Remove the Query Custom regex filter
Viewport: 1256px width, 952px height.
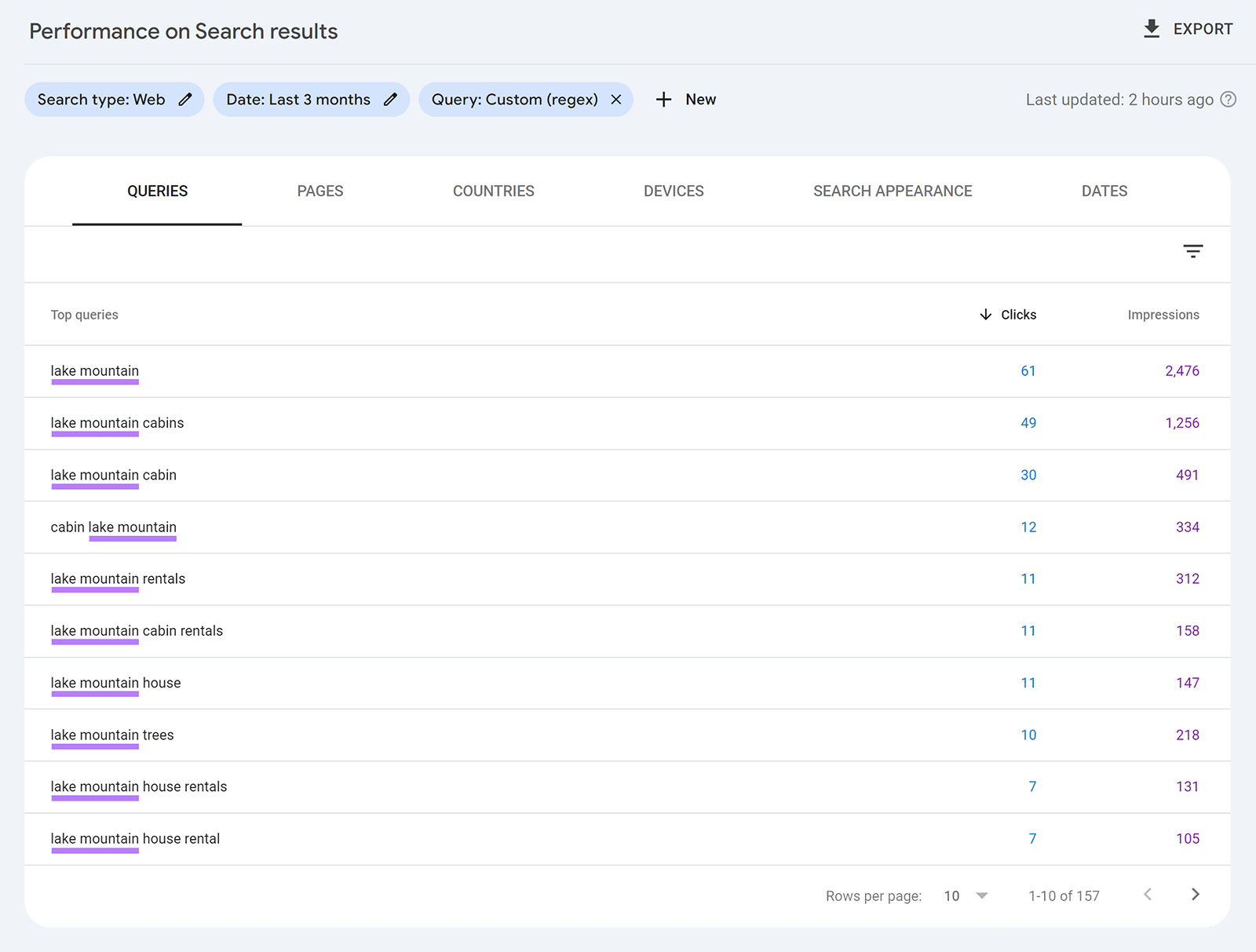tap(617, 99)
